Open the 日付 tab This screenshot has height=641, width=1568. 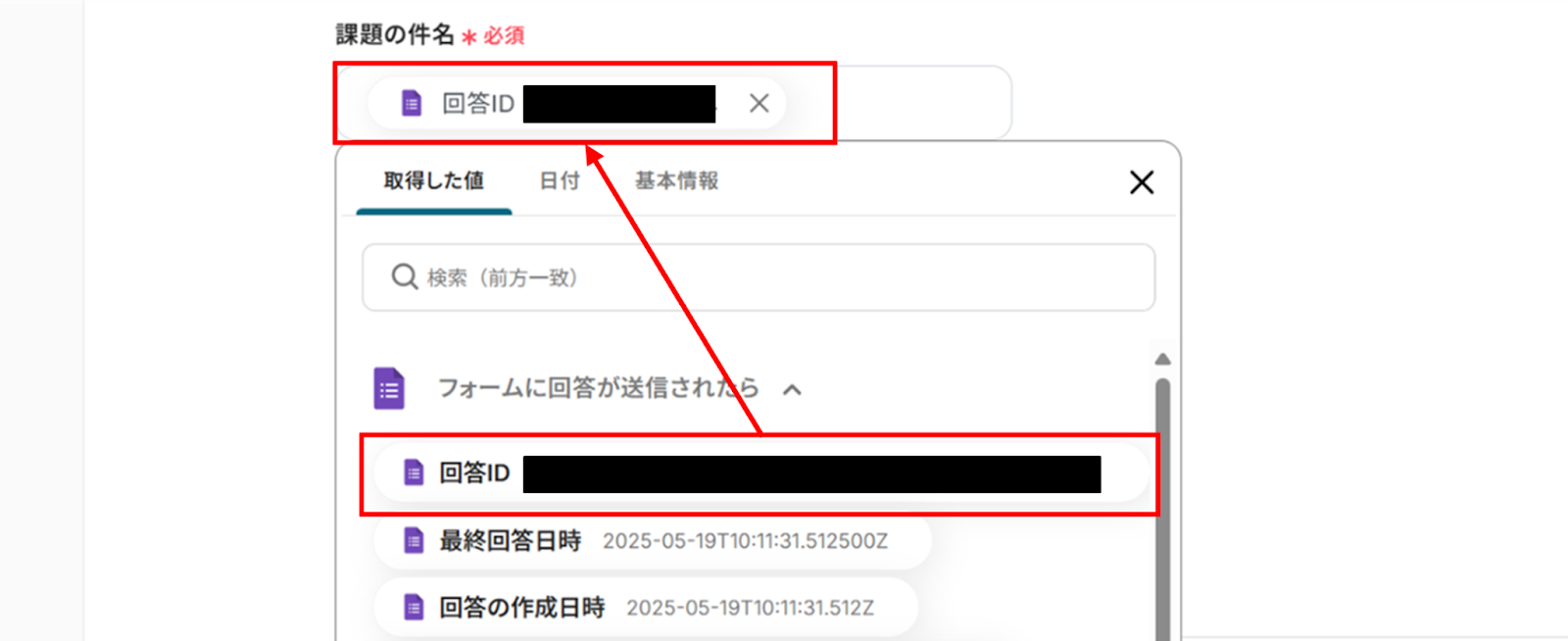[x=560, y=180]
